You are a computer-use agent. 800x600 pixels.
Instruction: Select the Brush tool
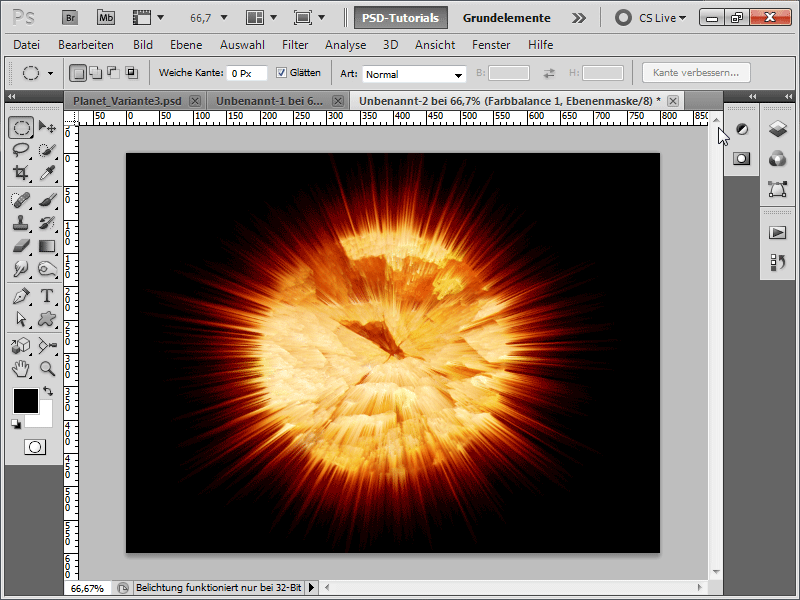tap(47, 200)
